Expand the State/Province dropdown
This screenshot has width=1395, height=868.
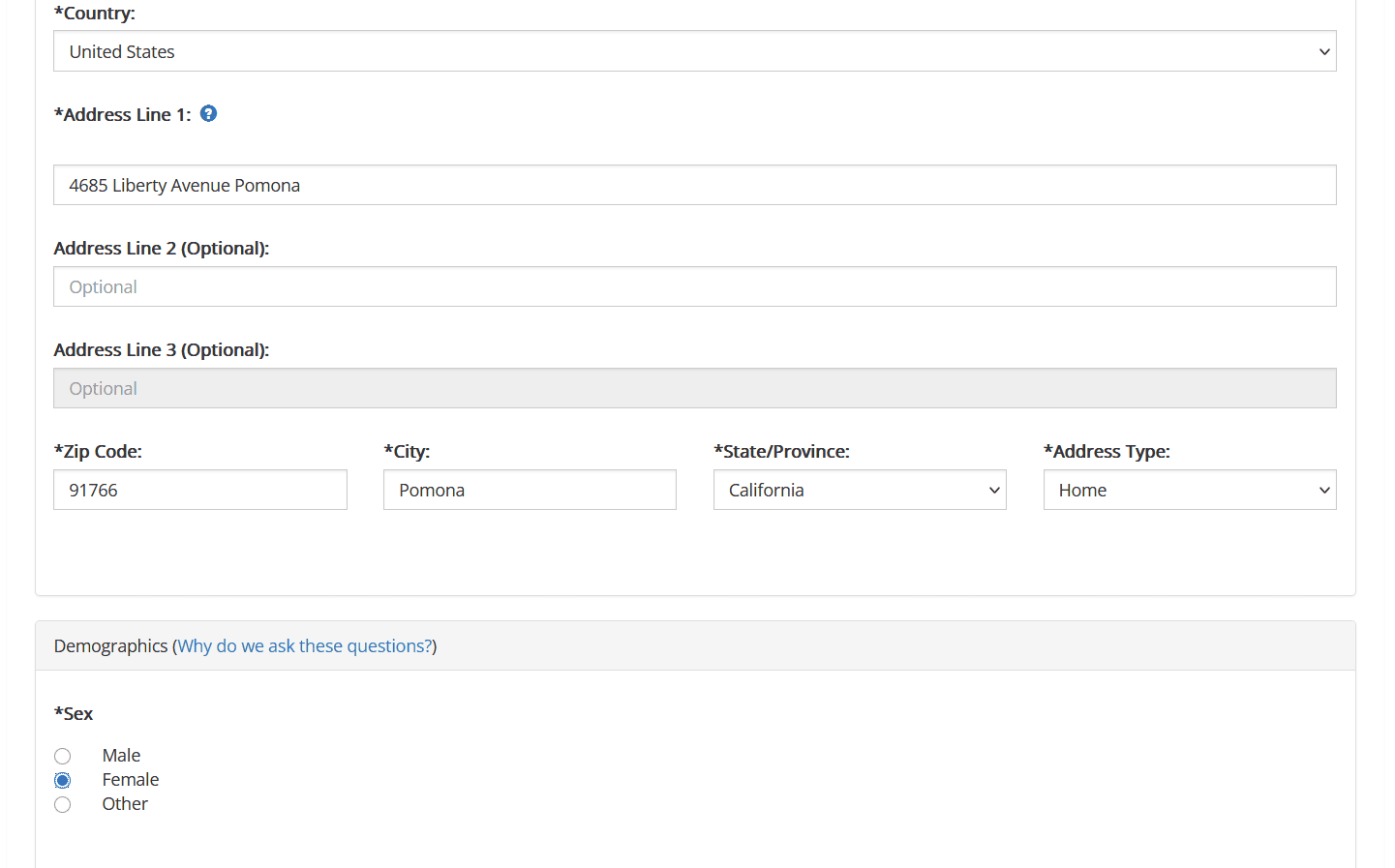859,490
